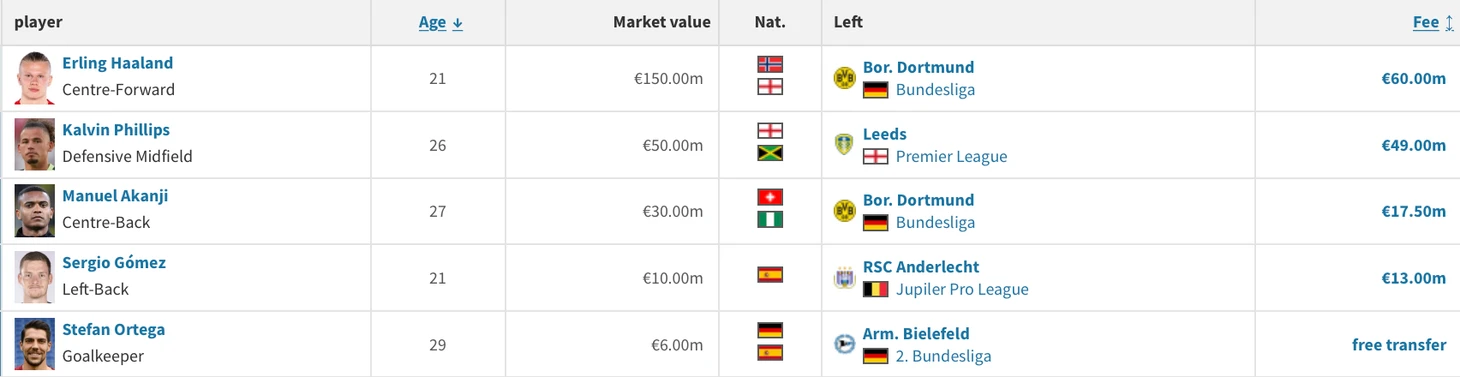Click the €60.00m fee for Haaland
1460x377 pixels.
tap(1413, 78)
